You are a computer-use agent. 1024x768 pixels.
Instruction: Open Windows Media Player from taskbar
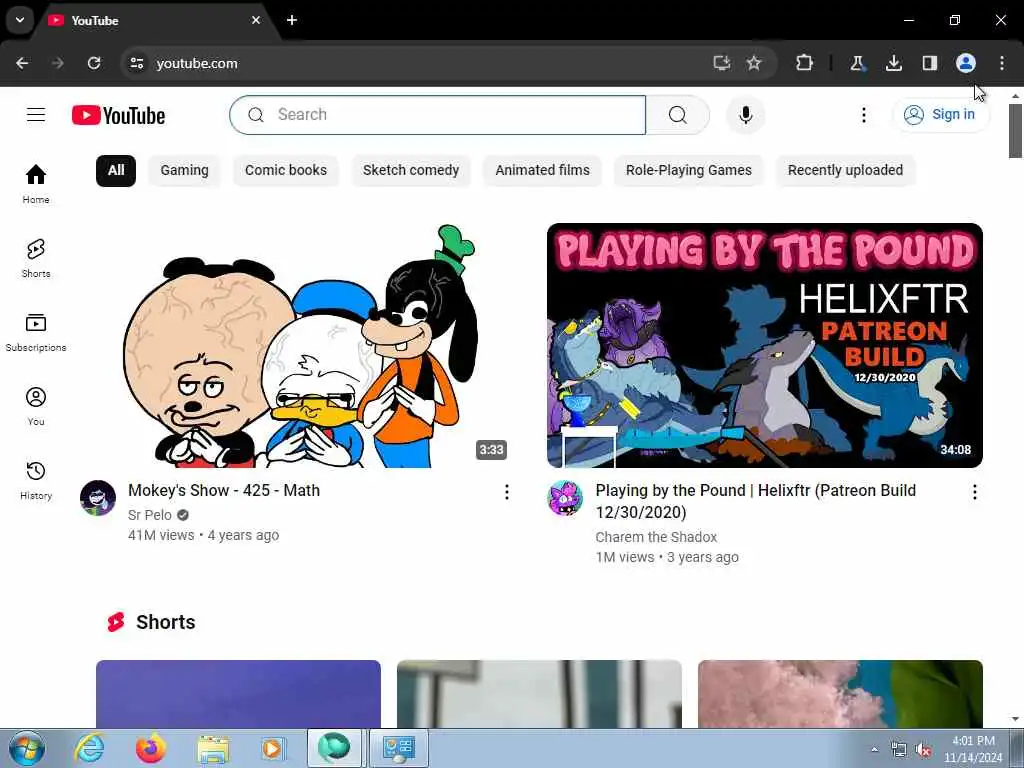(x=272, y=748)
